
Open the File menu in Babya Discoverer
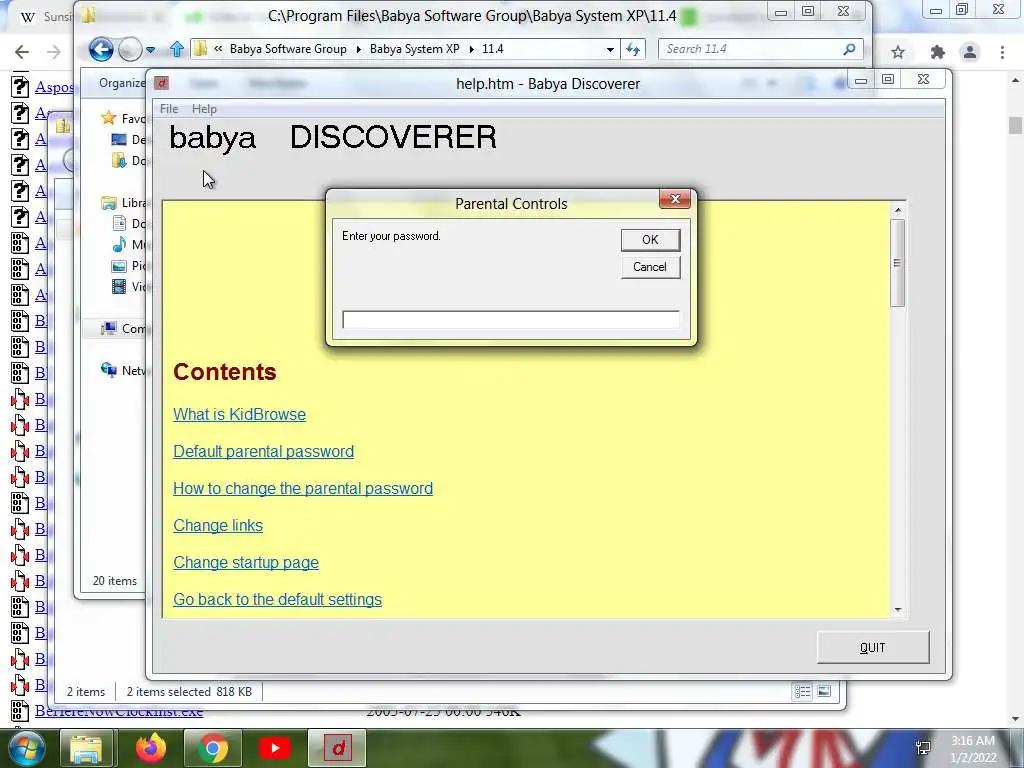click(168, 109)
